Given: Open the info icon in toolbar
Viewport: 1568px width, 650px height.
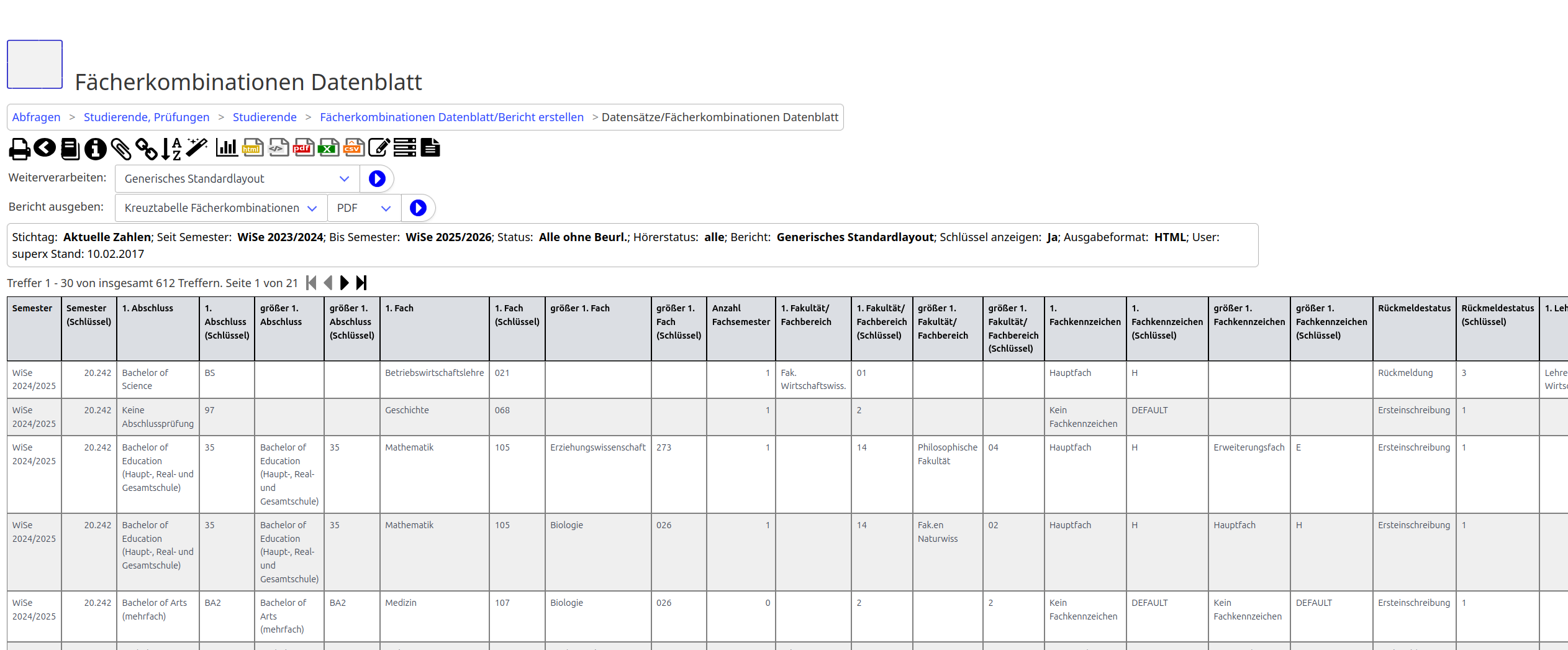Looking at the screenshot, I should 95,149.
